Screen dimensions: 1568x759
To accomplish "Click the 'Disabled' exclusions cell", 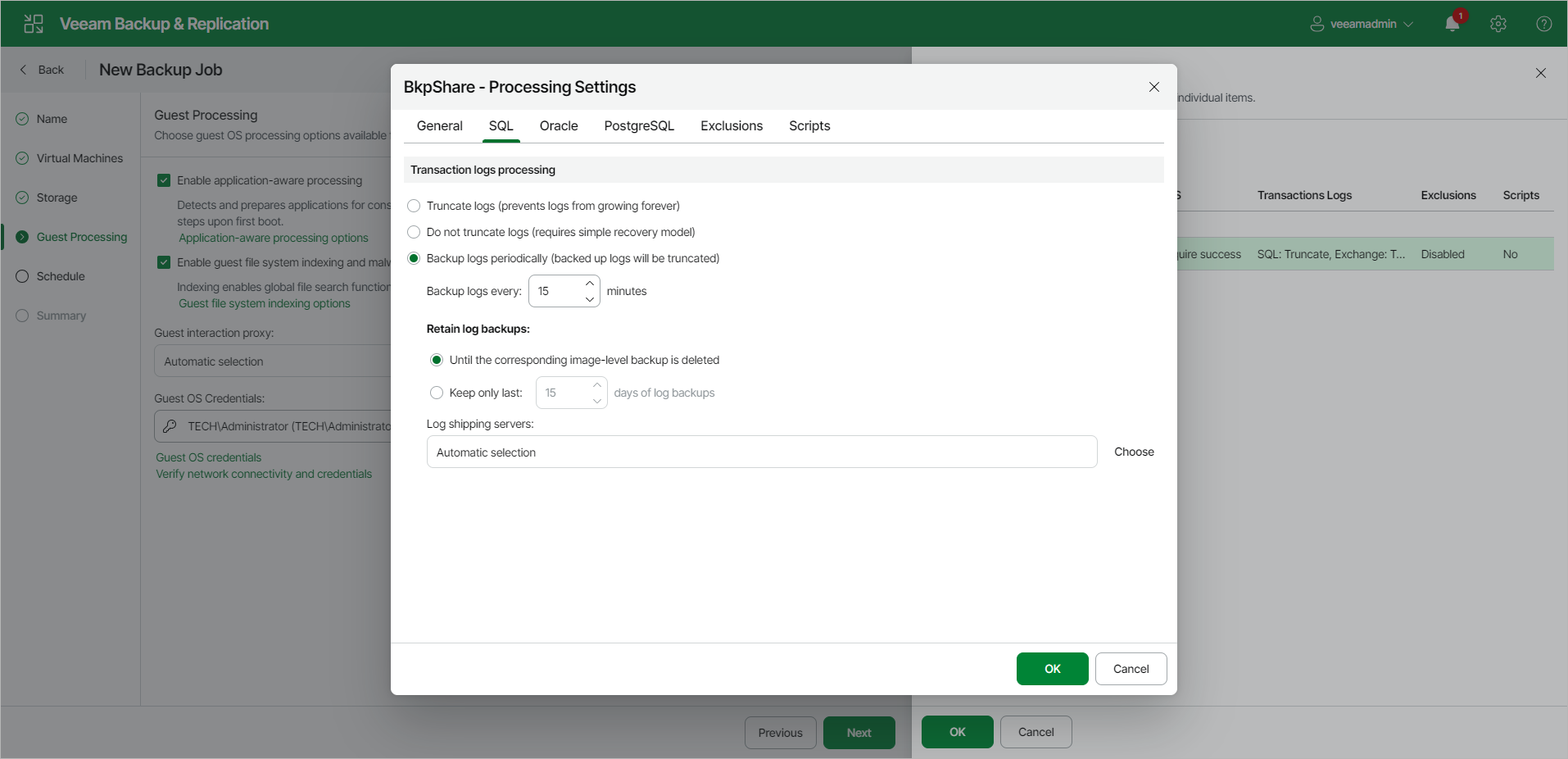I will pyautogui.click(x=1443, y=254).
